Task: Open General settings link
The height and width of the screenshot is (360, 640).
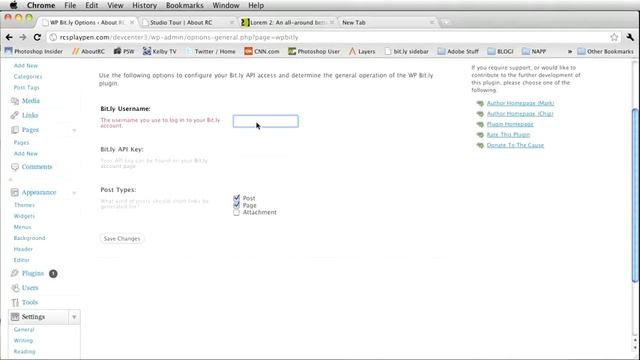Action: (24, 329)
